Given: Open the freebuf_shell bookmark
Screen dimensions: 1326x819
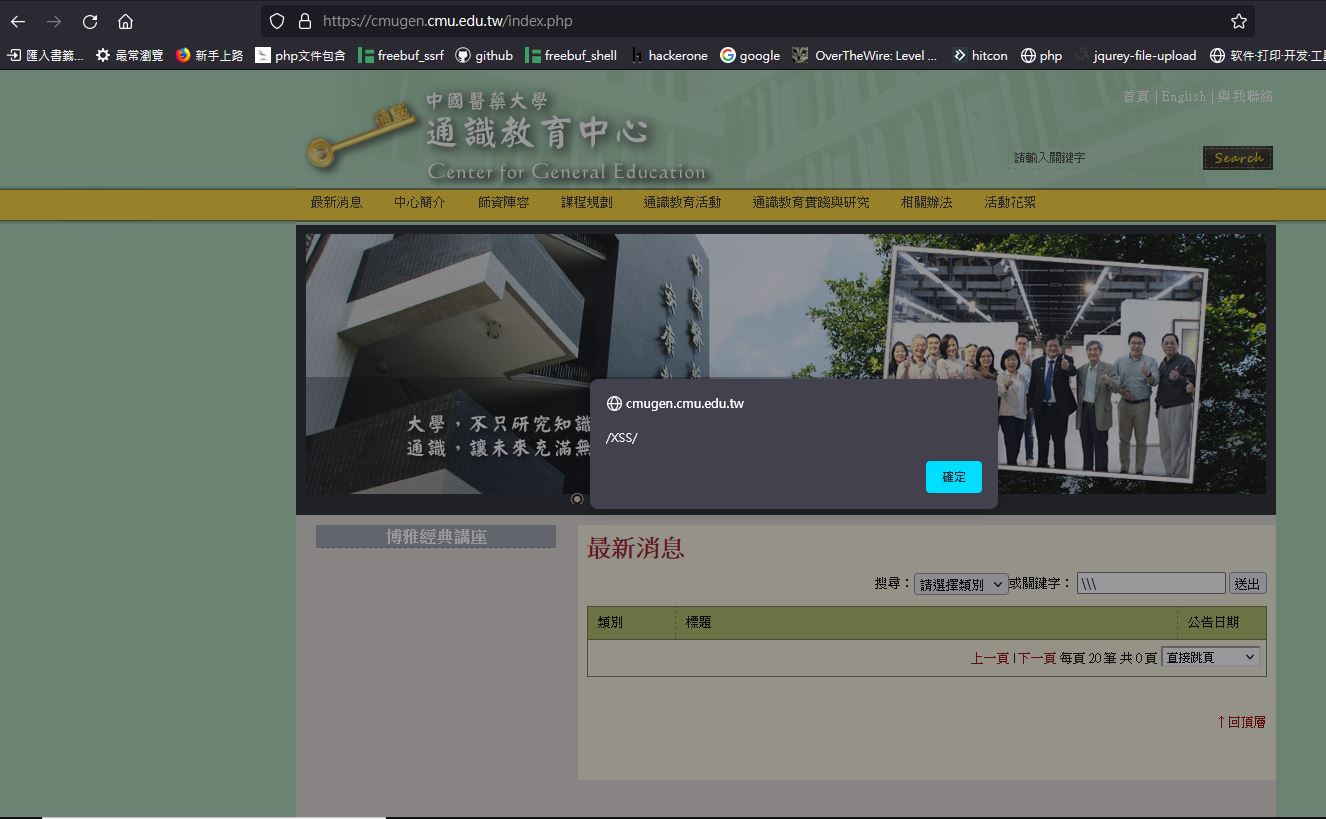Looking at the screenshot, I should point(571,56).
